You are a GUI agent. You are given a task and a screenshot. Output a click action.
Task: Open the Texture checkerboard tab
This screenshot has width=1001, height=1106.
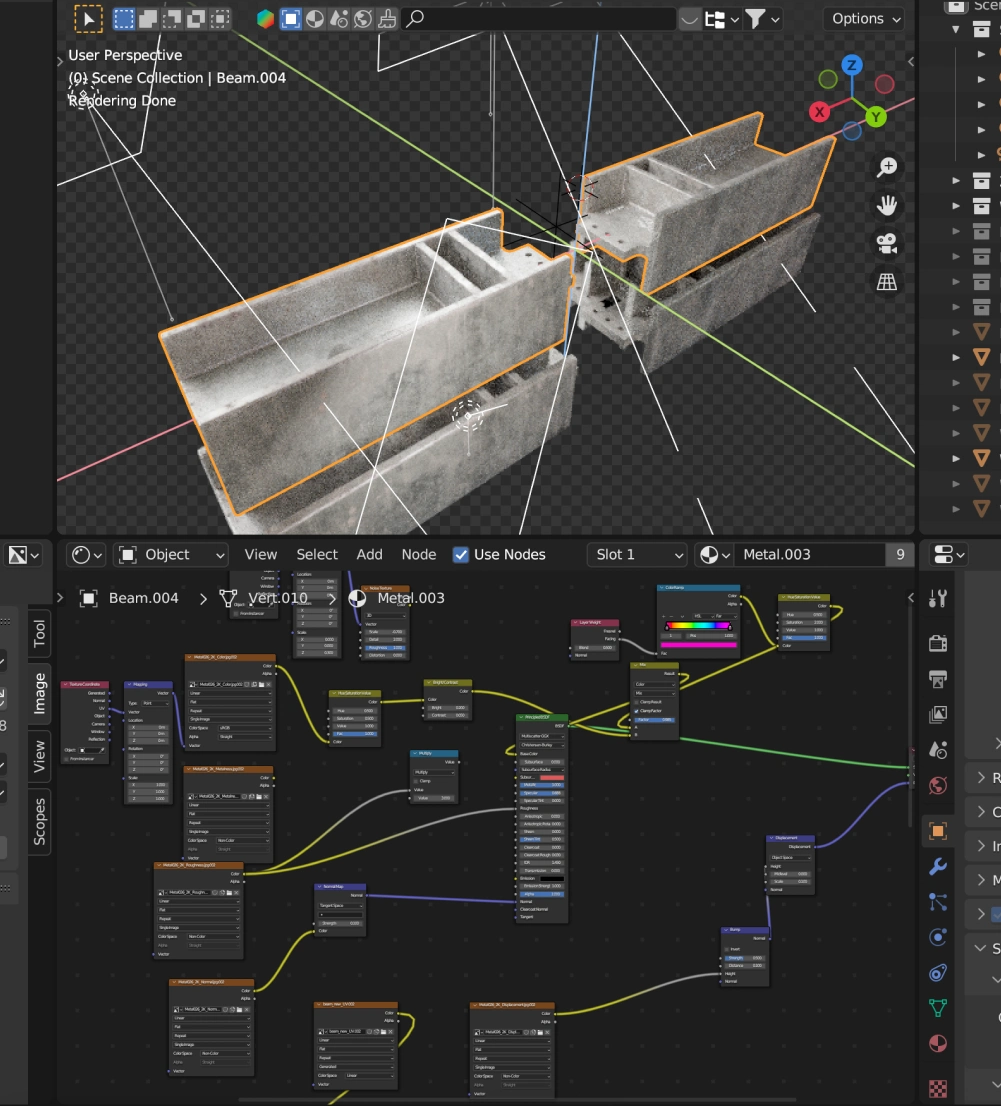pos(938,1088)
